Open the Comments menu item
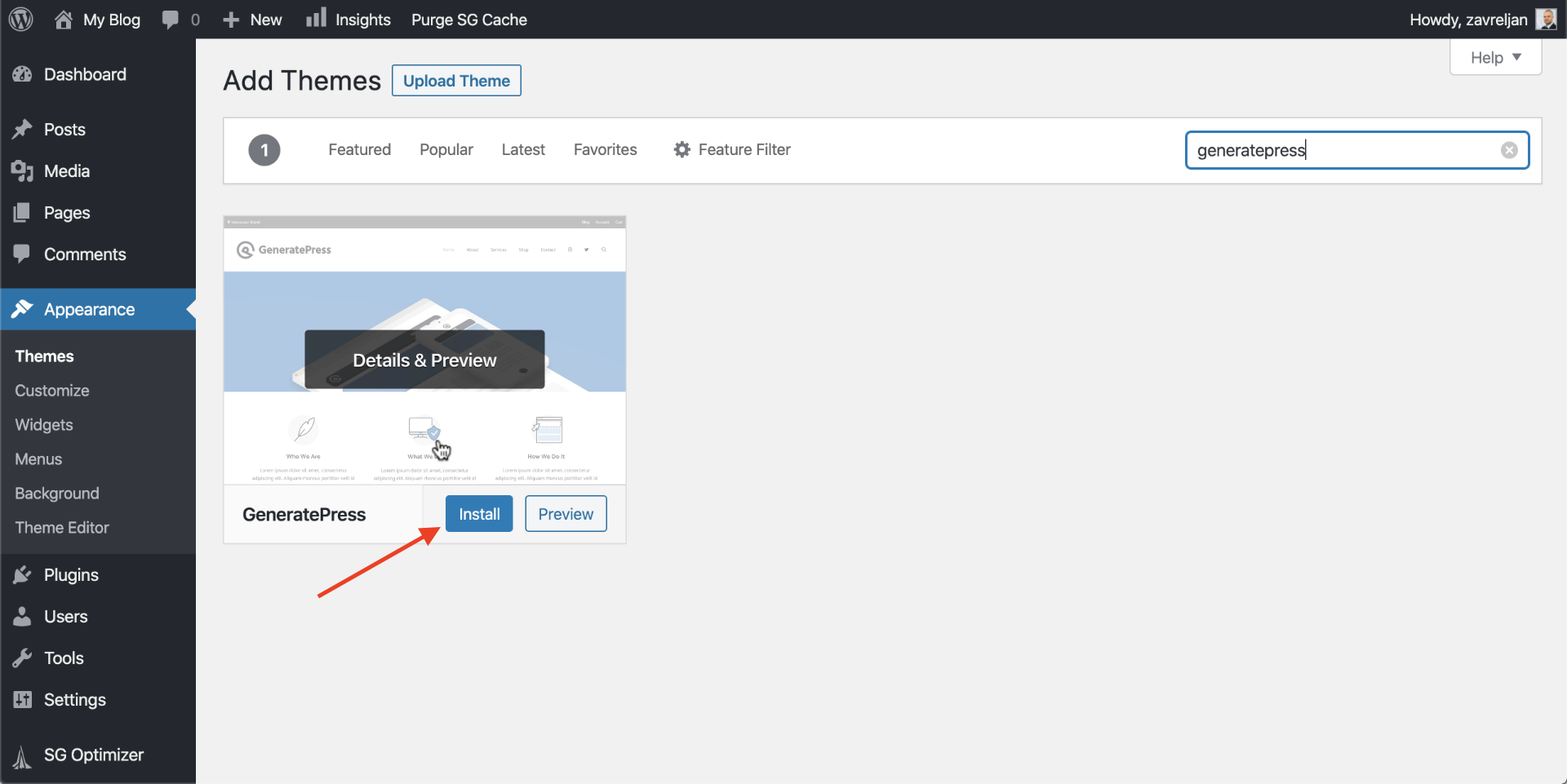Viewport: 1567px width, 784px height. 98,254
